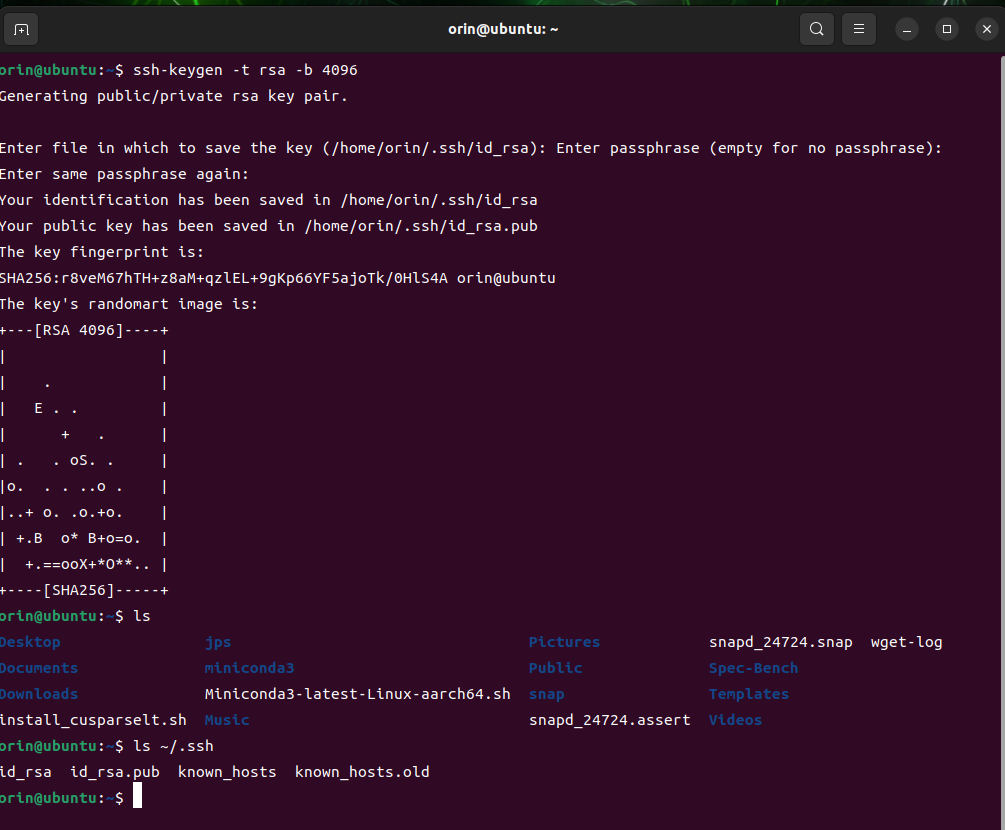This screenshot has width=1005, height=830.
Task: Click id_rsa in the .ssh listing
Action: pyautogui.click(x=26, y=772)
